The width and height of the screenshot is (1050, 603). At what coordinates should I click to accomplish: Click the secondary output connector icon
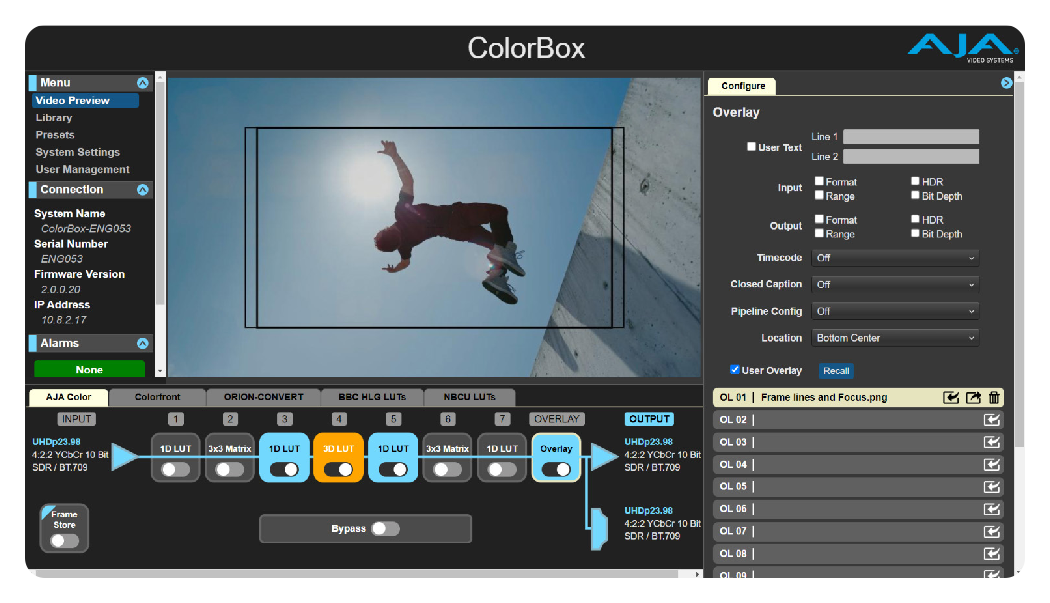coord(599,529)
